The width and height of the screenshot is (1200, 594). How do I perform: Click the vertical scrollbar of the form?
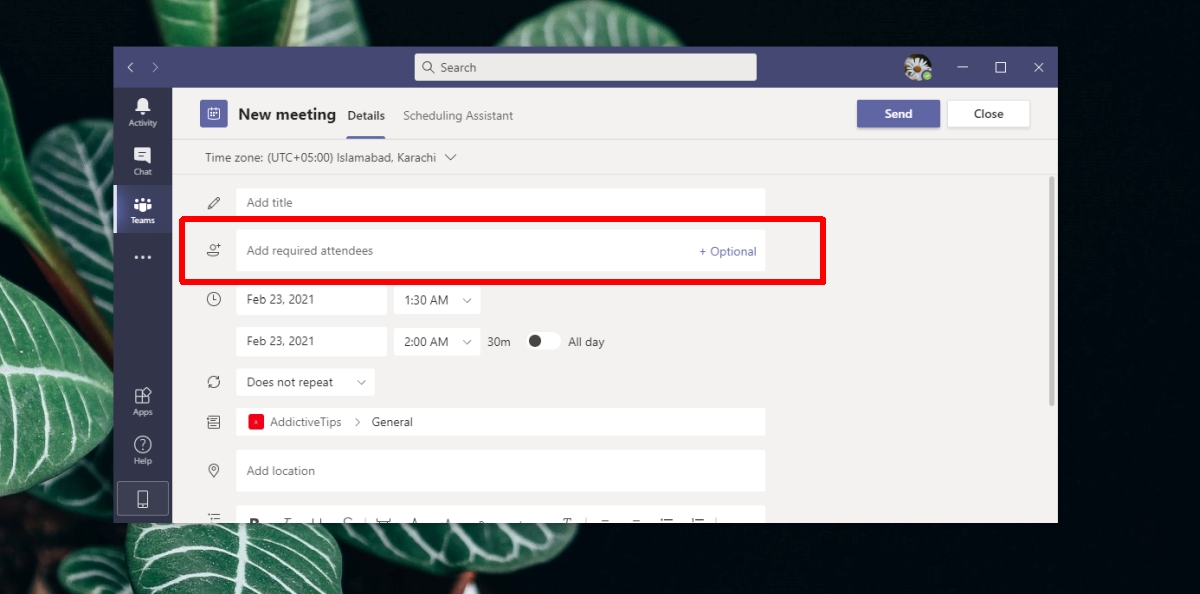pyautogui.click(x=1050, y=290)
